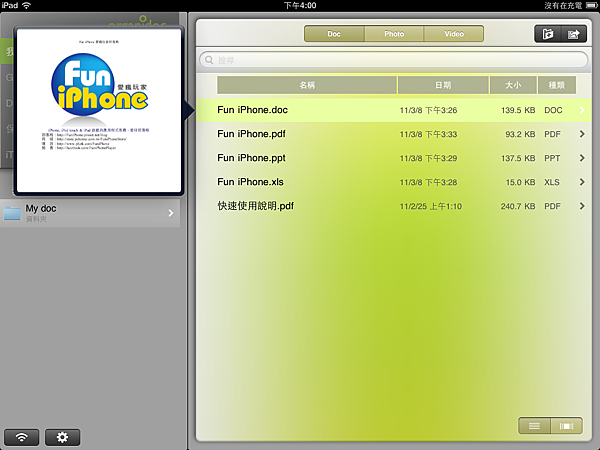Screen dimensions: 600x450
Task: Switch to the Video tab
Action: (x=454, y=34)
